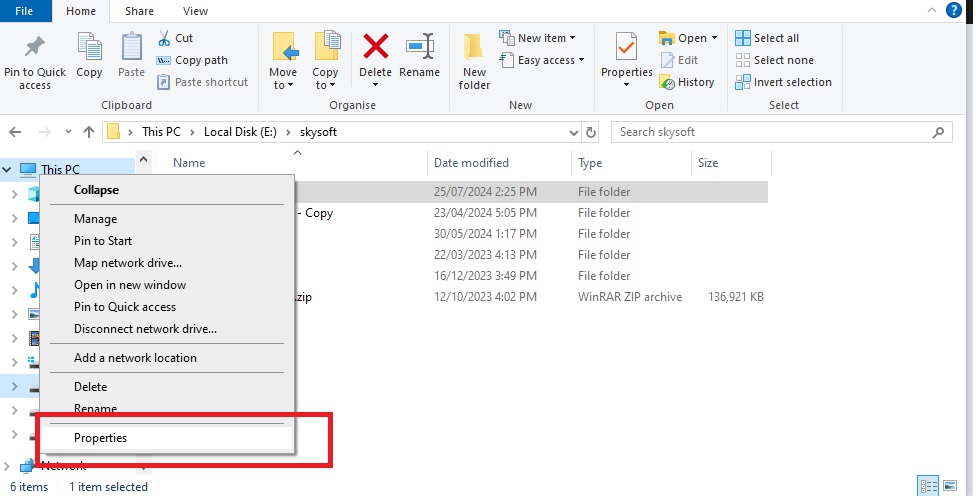Viewport: 976px width, 496px height.
Task: Collapse the This PC tree node
Action: pos(9,170)
